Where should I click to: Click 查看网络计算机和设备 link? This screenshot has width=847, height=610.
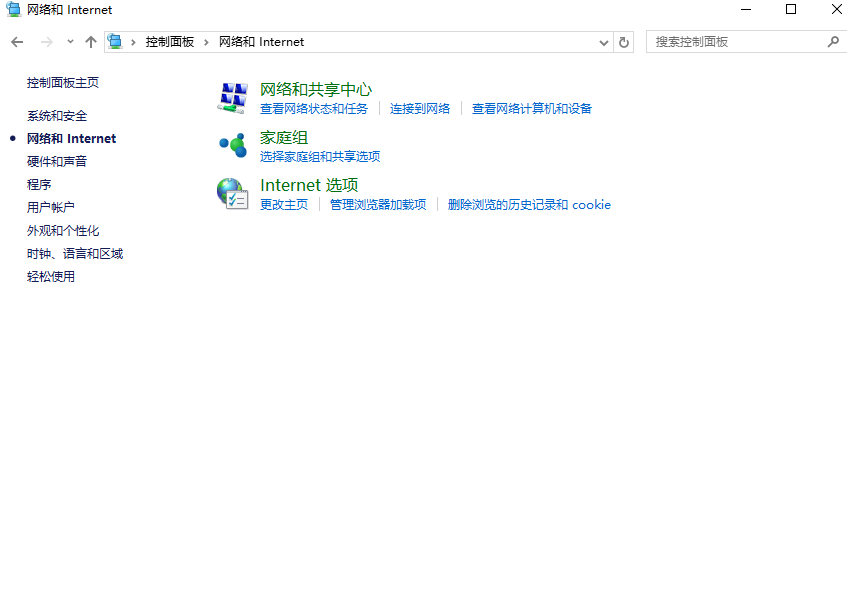coord(532,109)
